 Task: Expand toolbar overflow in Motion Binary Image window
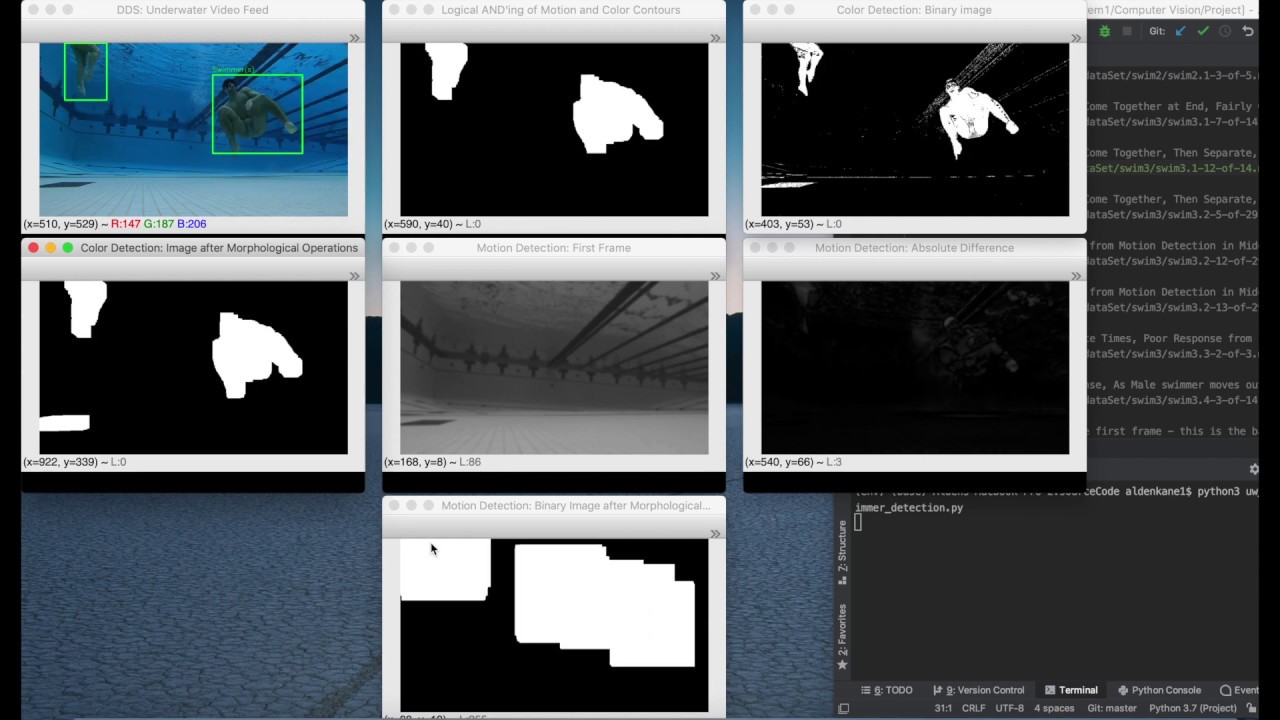(715, 534)
